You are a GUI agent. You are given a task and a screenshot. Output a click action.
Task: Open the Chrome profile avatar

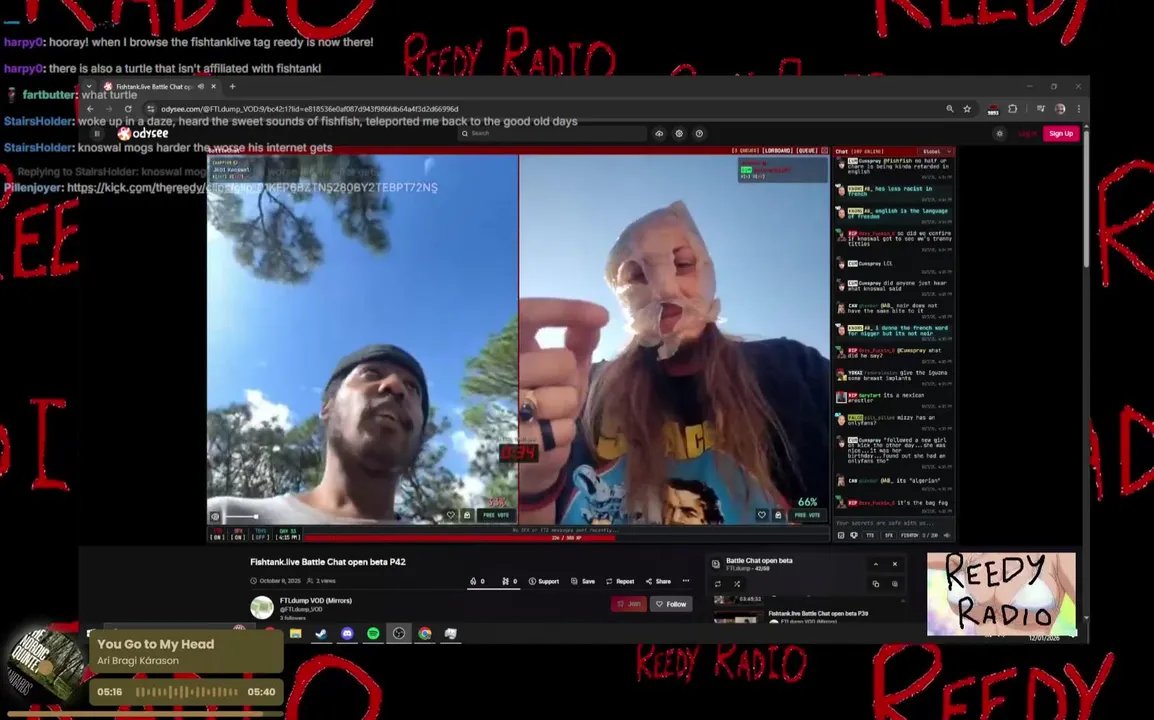(1060, 109)
